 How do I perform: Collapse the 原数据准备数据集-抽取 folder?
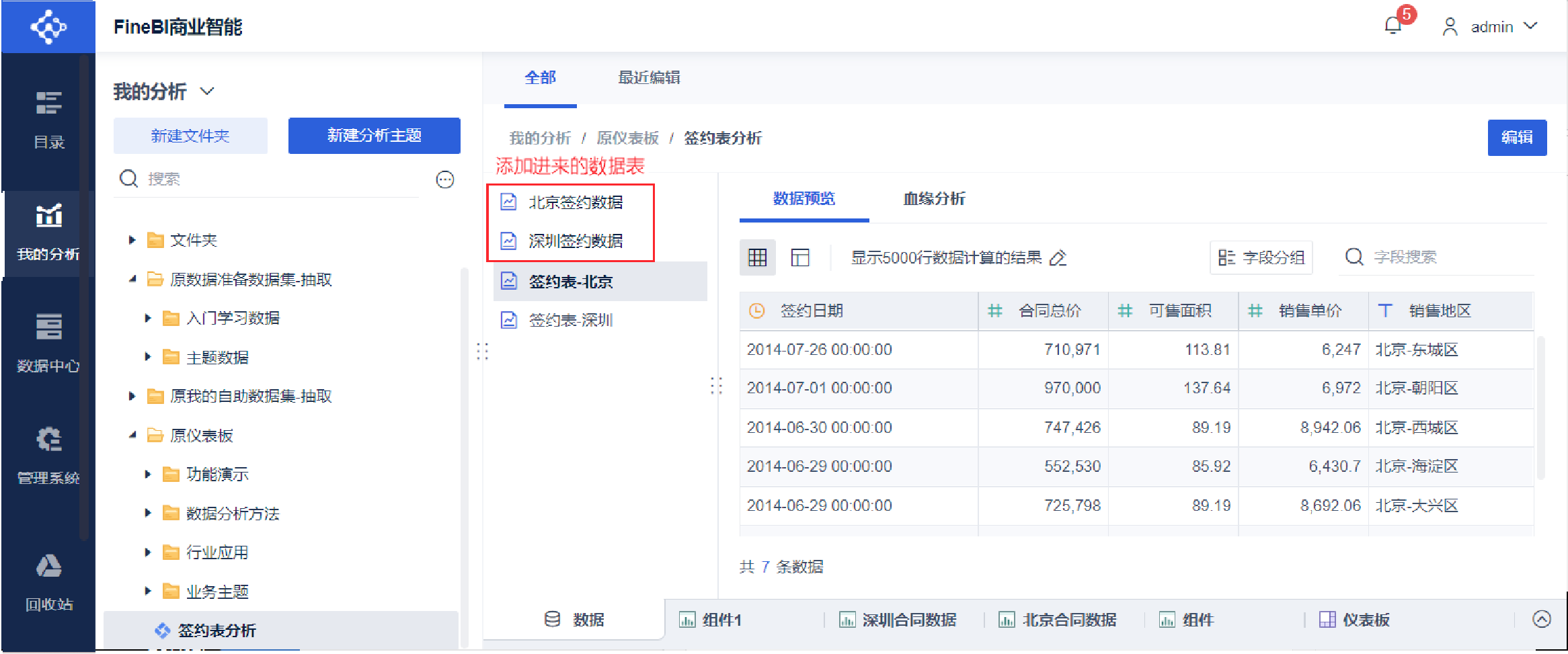click(x=132, y=279)
